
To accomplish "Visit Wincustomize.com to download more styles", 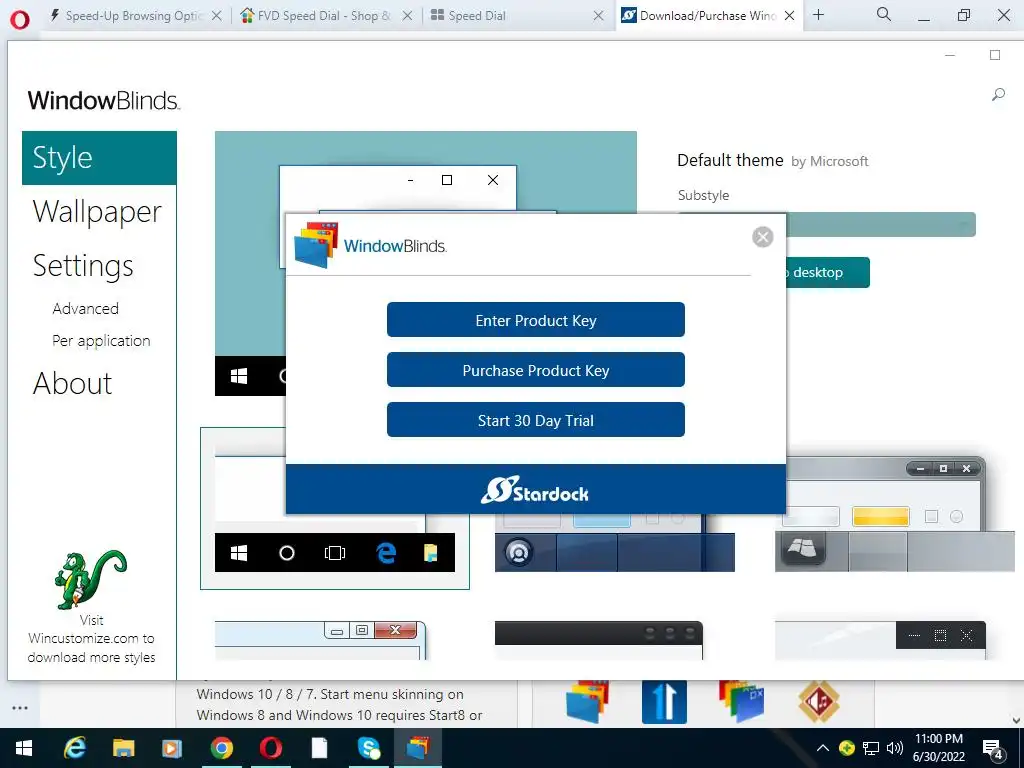I will 91,639.
